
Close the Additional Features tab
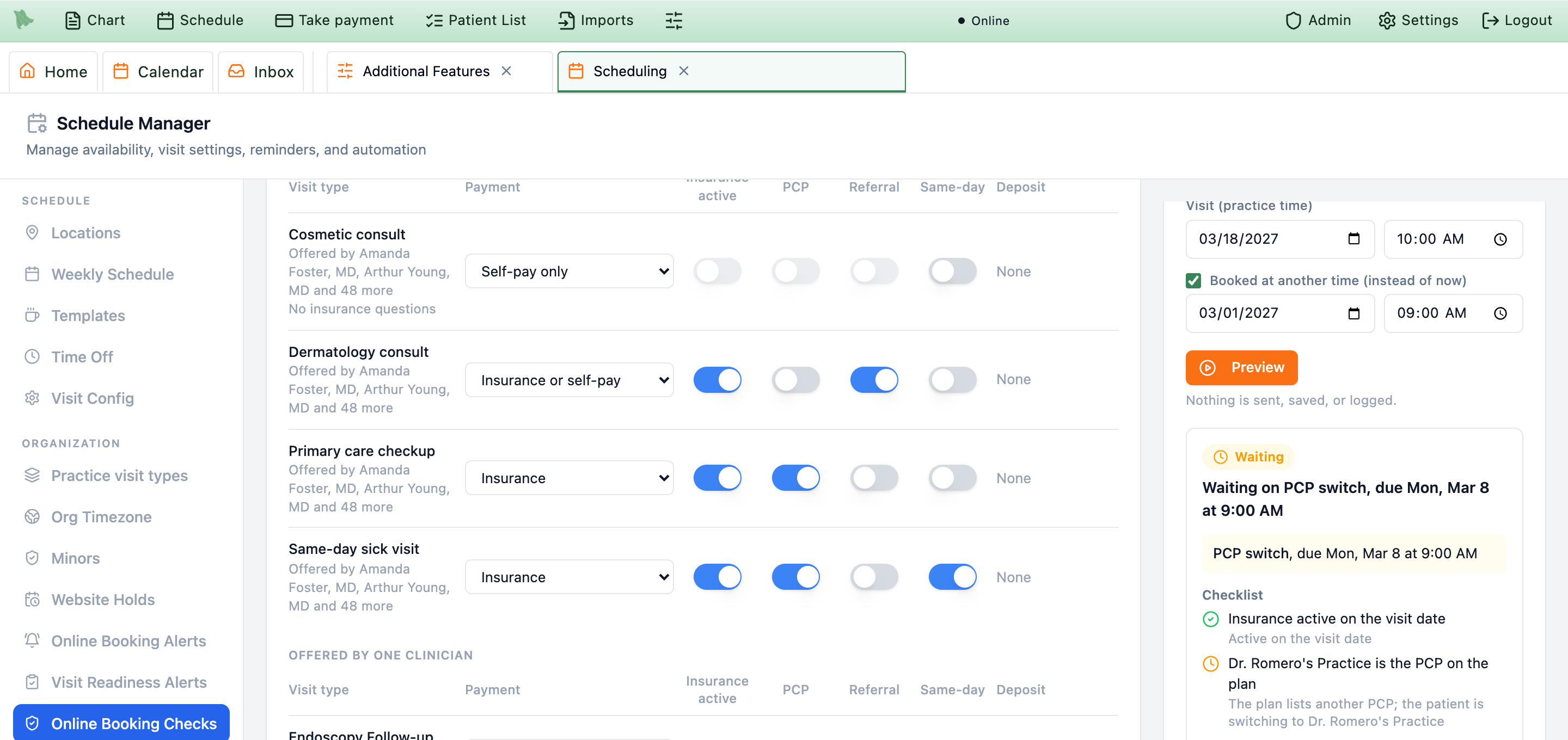coord(506,71)
